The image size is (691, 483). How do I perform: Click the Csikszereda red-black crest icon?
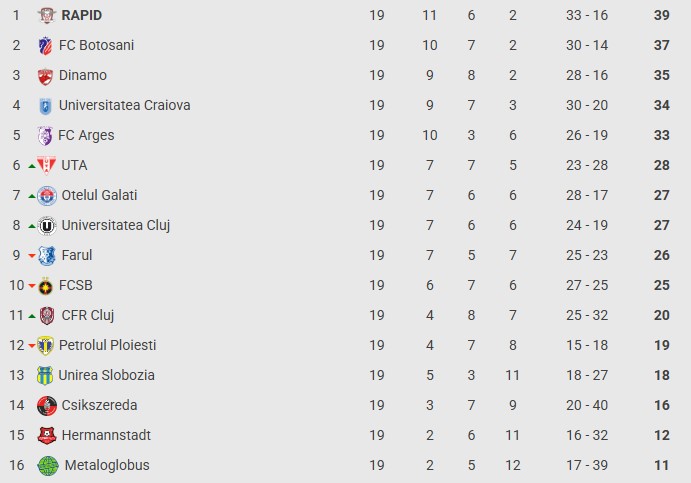point(46,406)
